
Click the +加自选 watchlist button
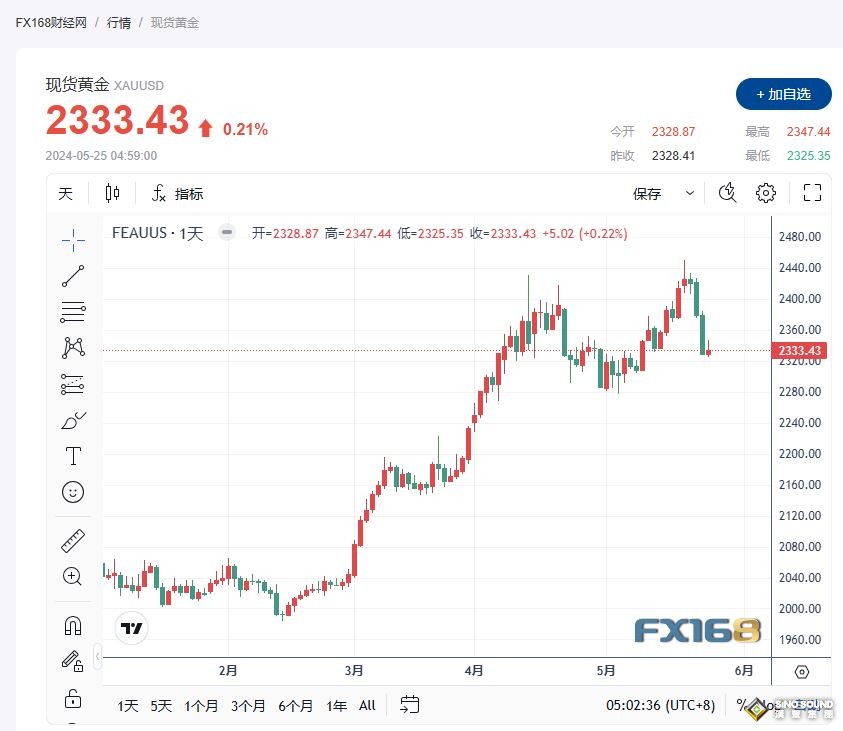783,94
